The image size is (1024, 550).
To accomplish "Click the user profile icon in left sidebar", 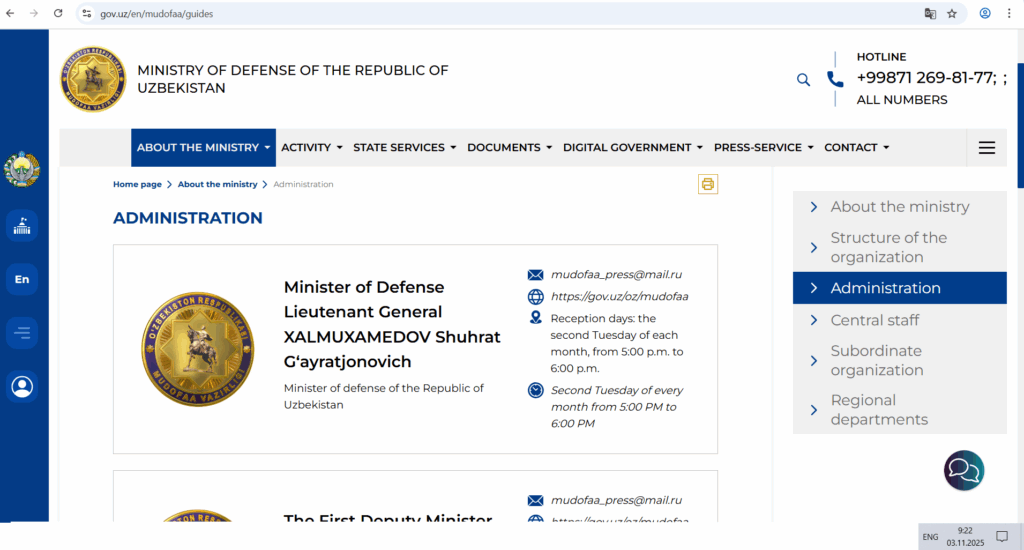I will [22, 386].
